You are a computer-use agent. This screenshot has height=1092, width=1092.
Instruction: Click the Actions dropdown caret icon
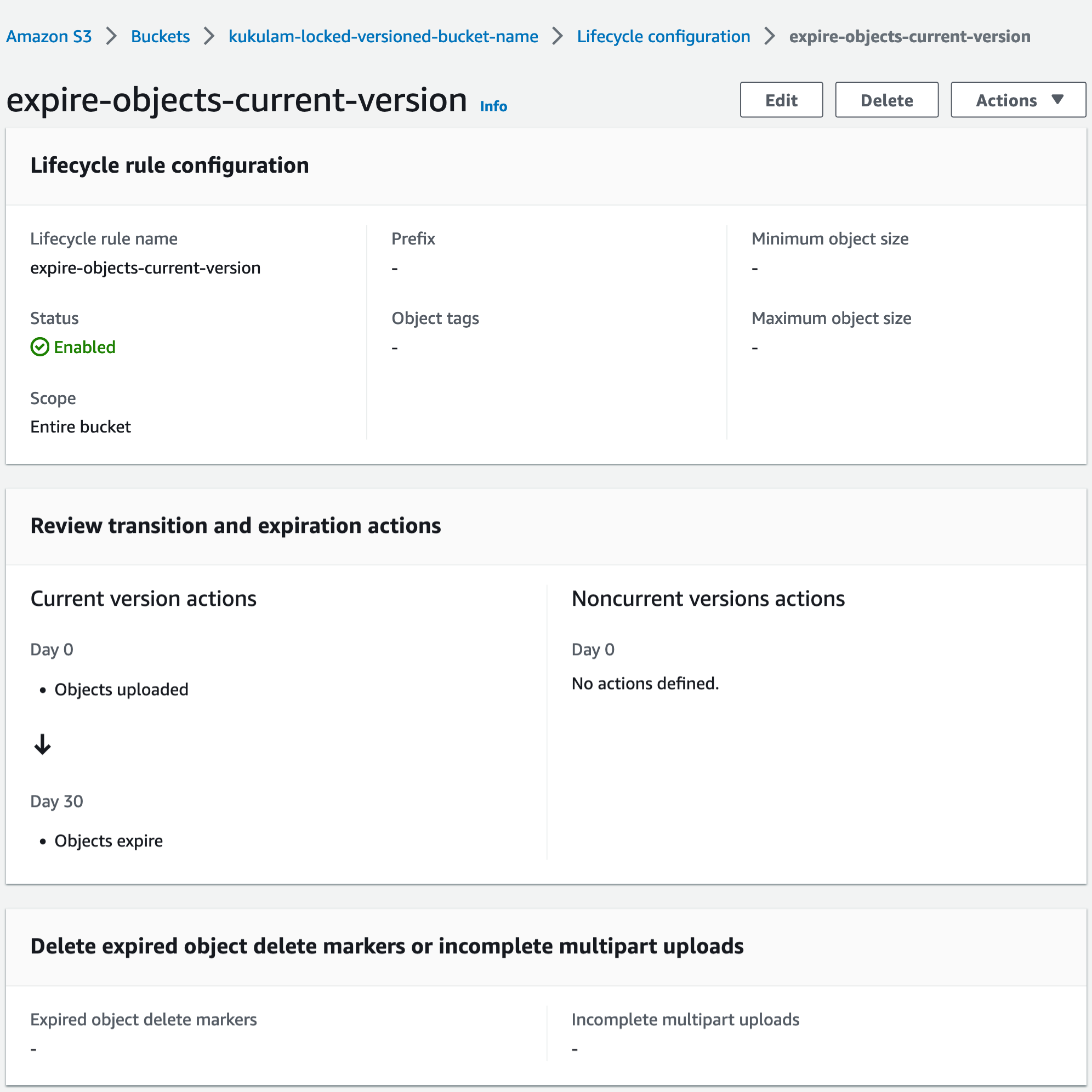coord(1058,99)
